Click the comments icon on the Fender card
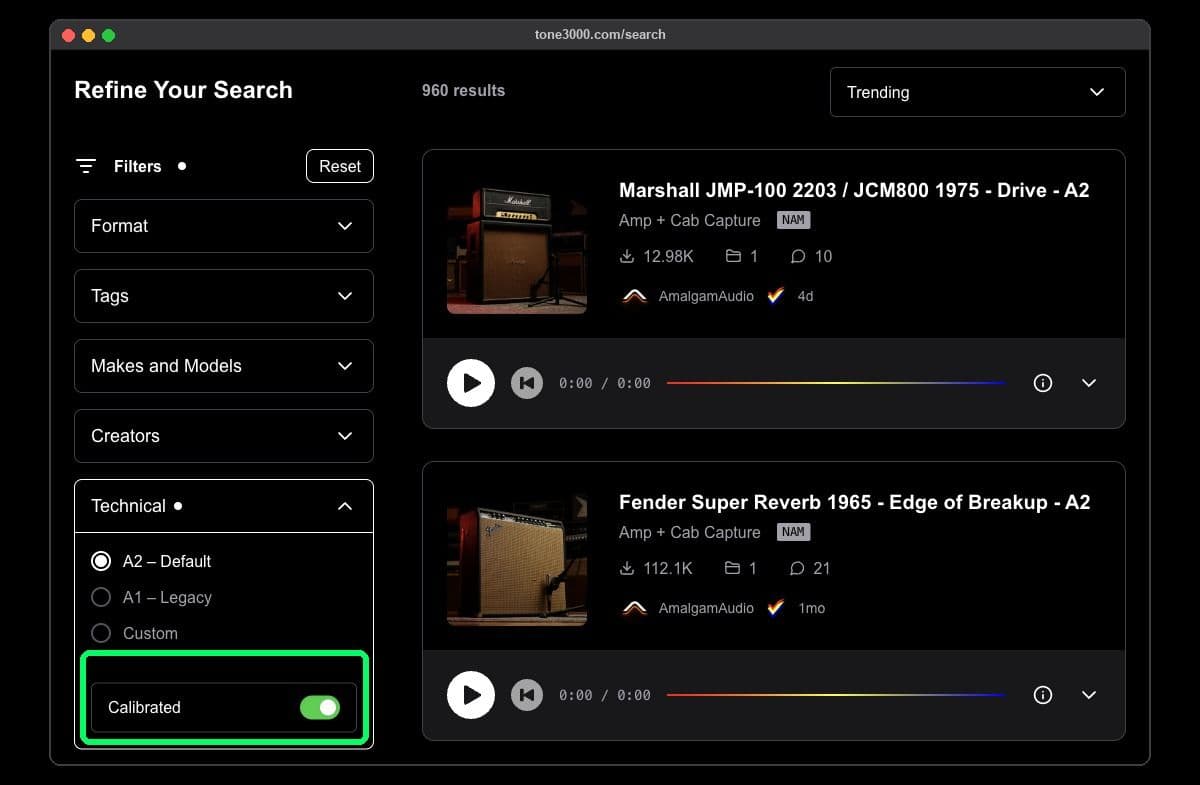Image resolution: width=1200 pixels, height=785 pixels. pos(798,569)
